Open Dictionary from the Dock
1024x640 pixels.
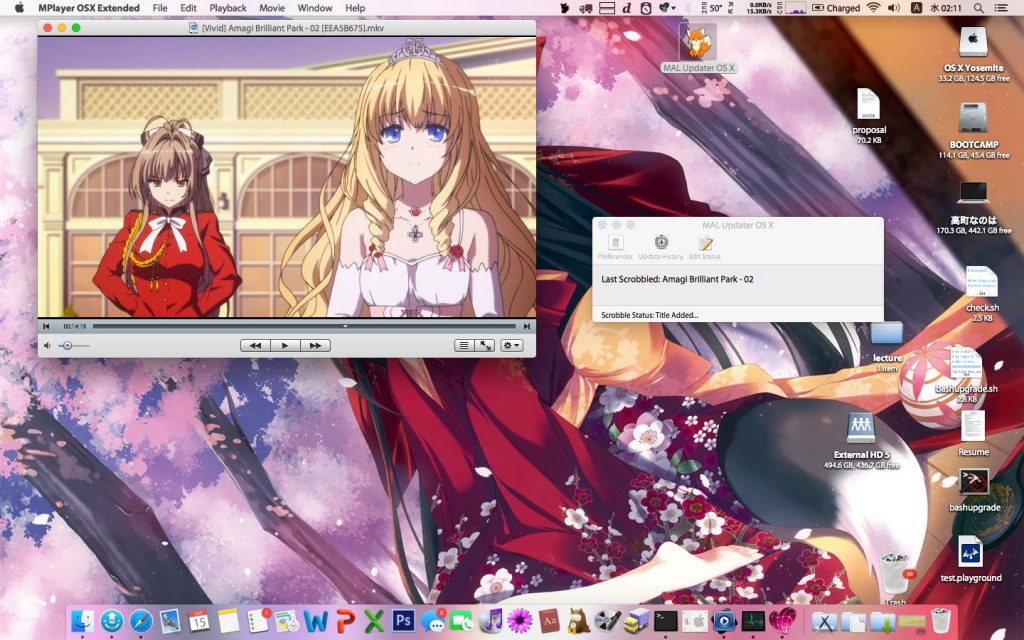(x=549, y=620)
